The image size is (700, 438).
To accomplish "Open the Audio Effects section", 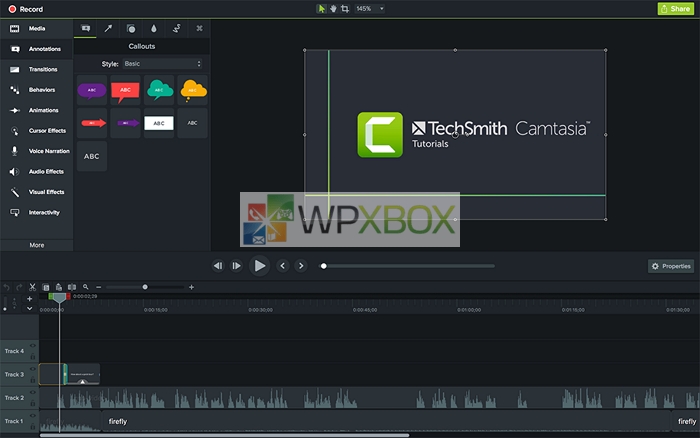I will pos(37,171).
